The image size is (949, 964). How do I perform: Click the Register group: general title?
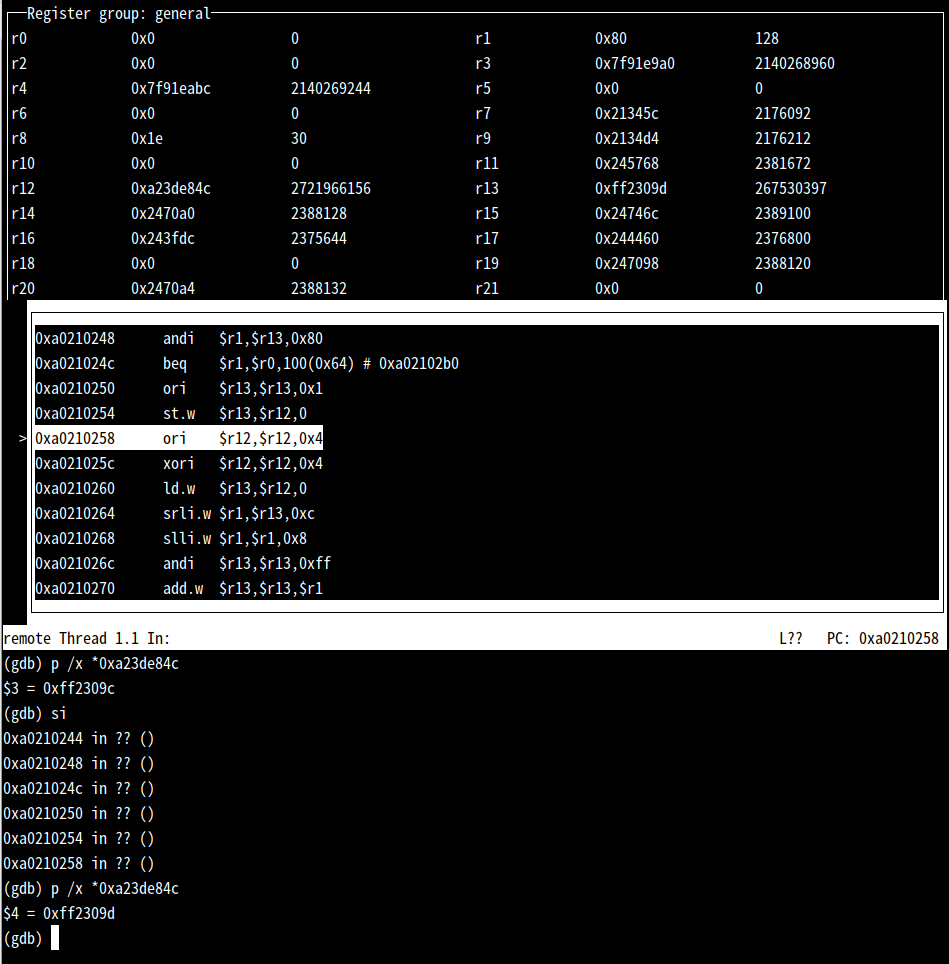[118, 14]
